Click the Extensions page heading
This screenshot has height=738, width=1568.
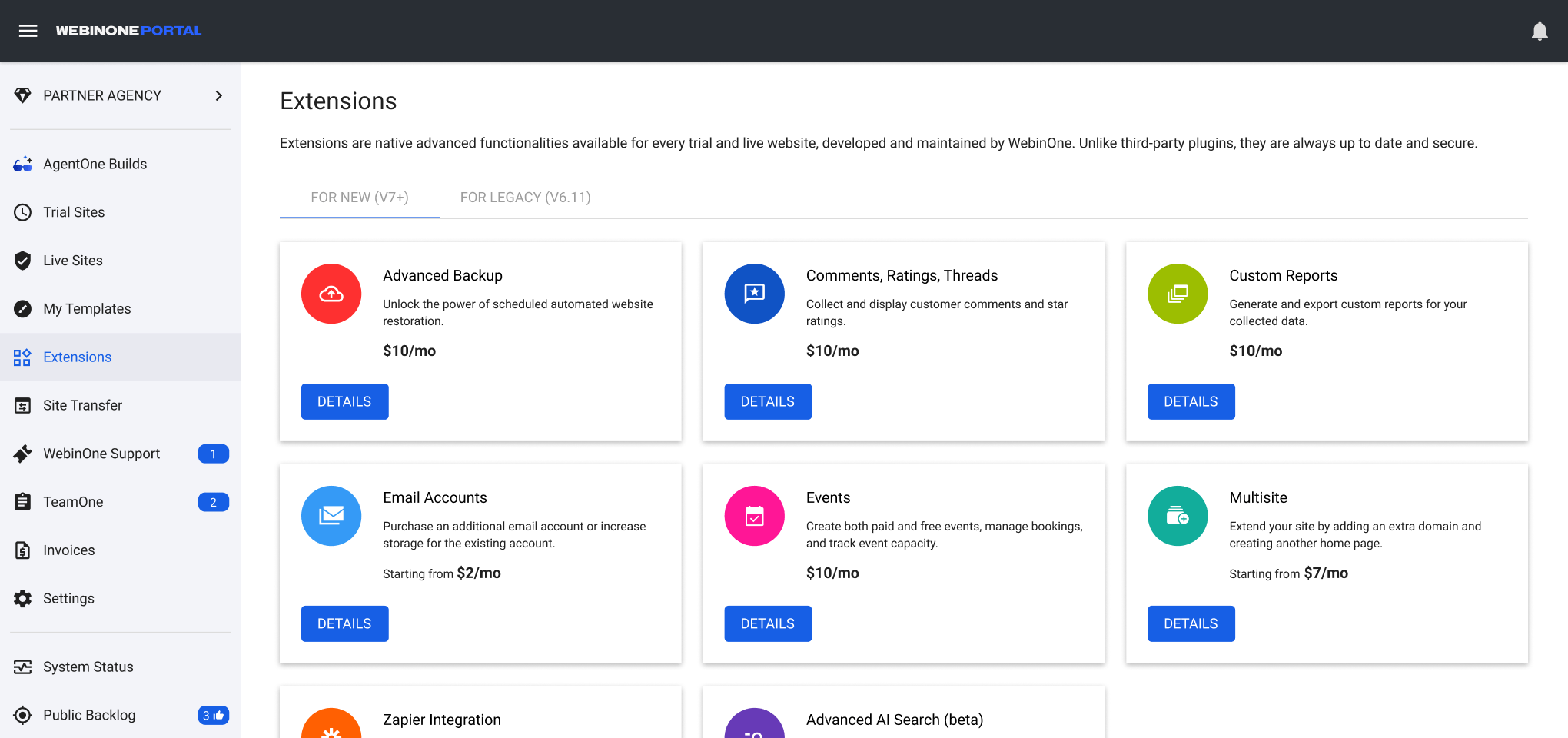click(x=338, y=101)
